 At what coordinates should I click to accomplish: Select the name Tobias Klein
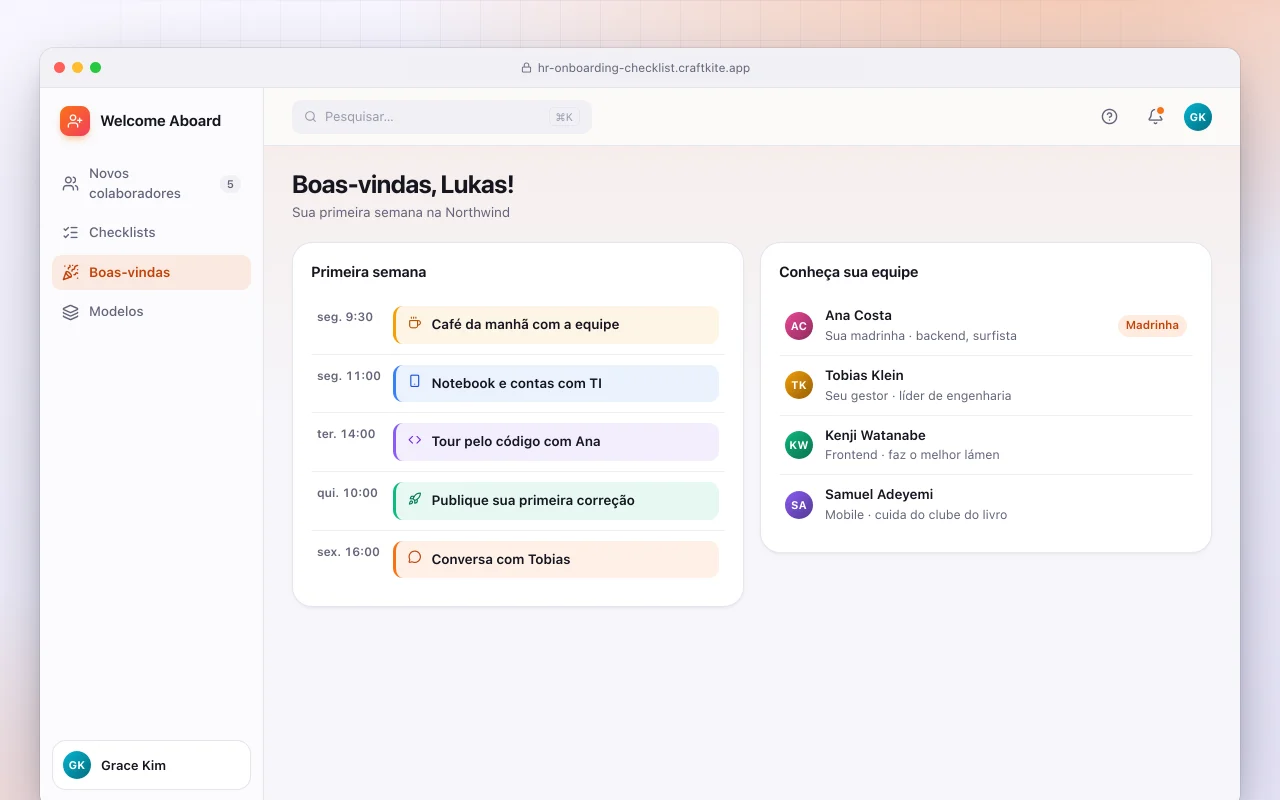coord(864,375)
